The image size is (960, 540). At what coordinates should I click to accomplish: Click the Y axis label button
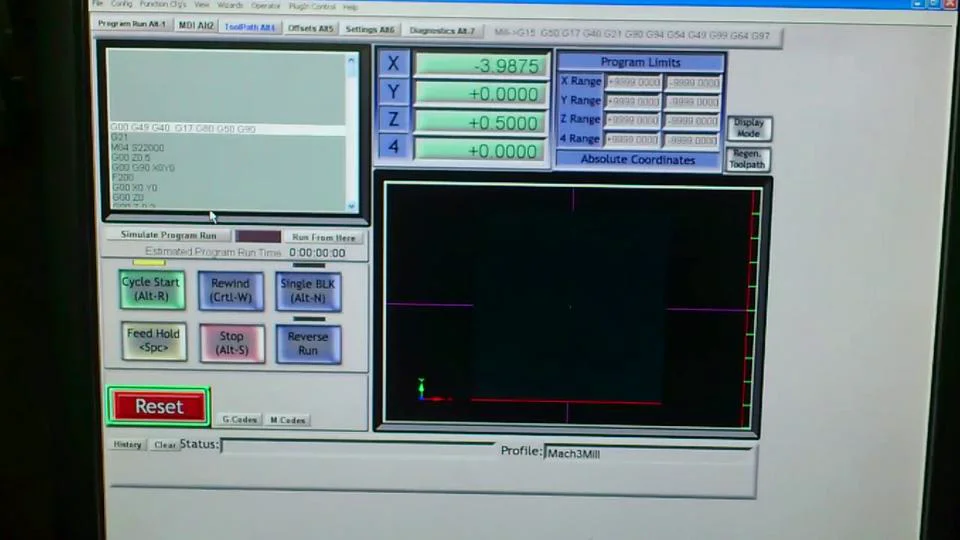(x=393, y=92)
